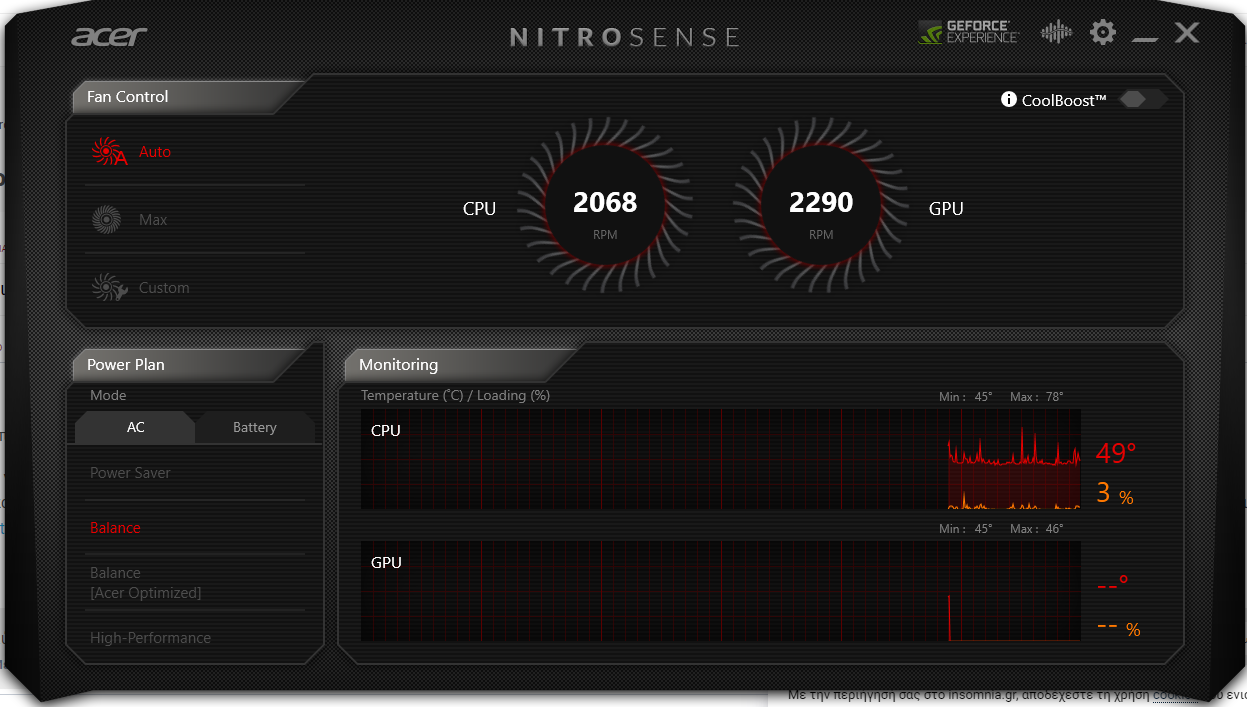The image size is (1247, 707).
Task: Click 'Temperature (°C) / Loading (%)' label
Action: [455, 396]
